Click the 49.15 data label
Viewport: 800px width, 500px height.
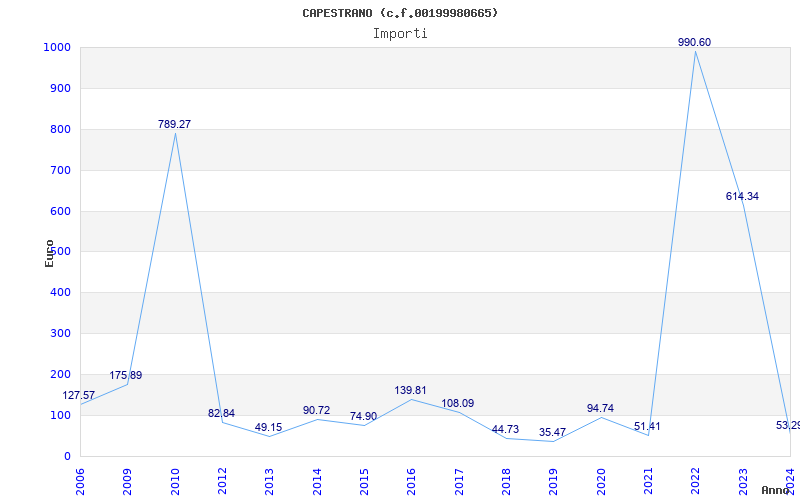pyautogui.click(x=268, y=427)
